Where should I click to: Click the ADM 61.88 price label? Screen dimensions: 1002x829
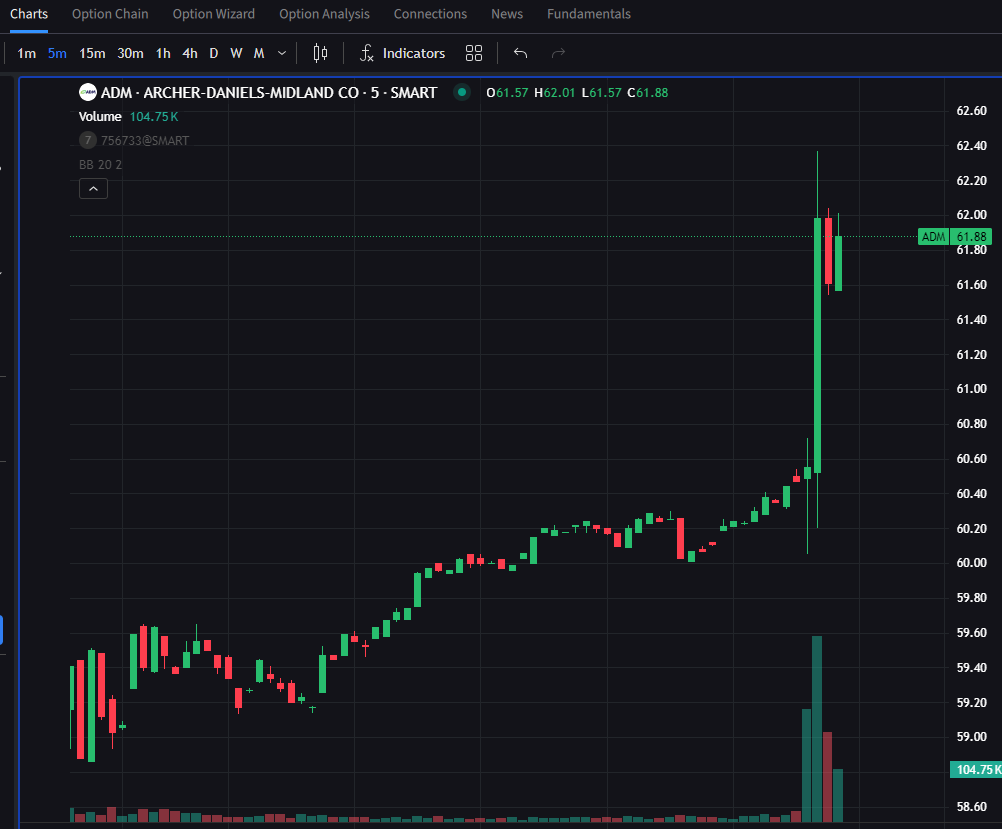(x=954, y=237)
